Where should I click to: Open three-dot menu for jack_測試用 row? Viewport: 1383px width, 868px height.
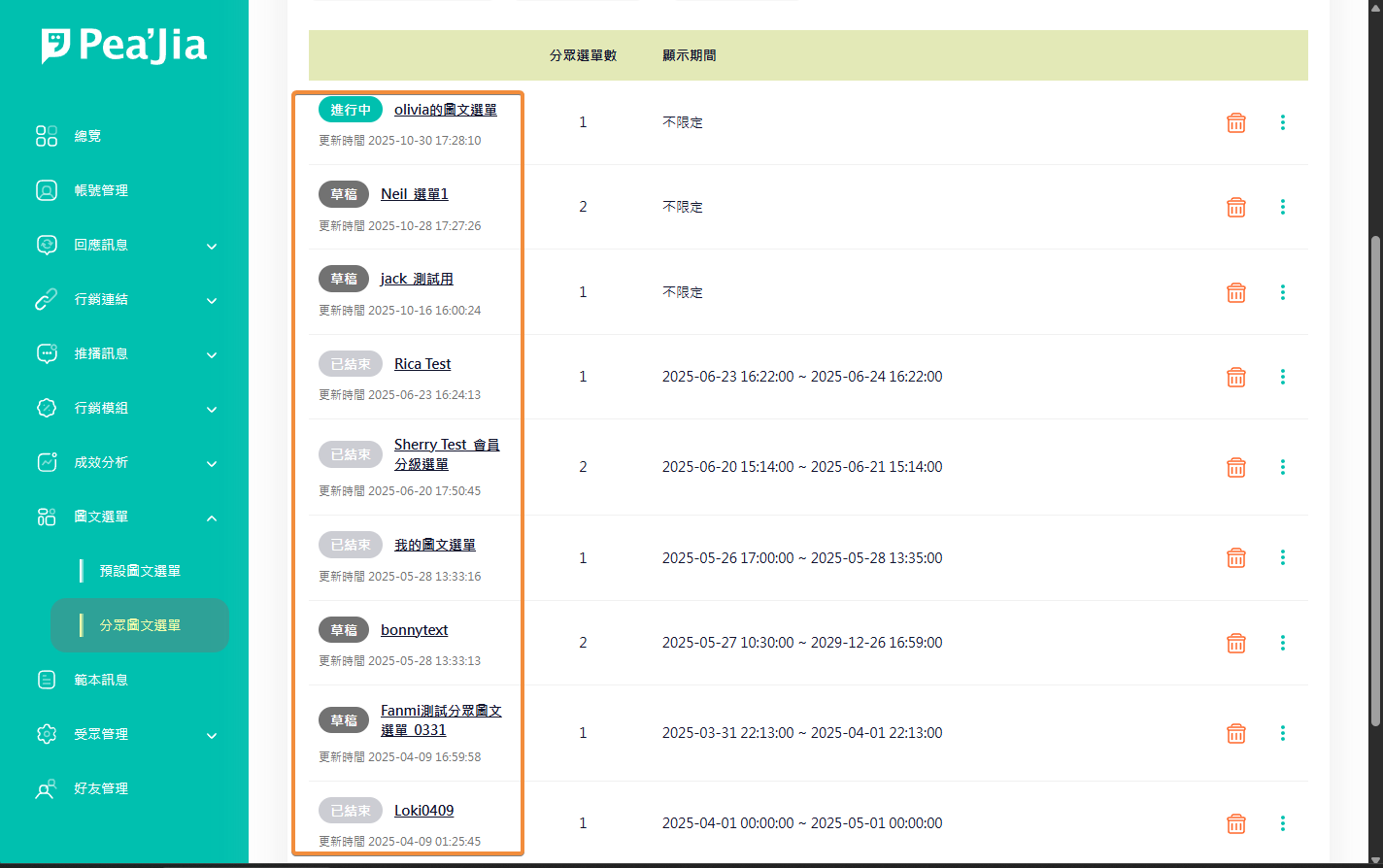click(x=1282, y=292)
